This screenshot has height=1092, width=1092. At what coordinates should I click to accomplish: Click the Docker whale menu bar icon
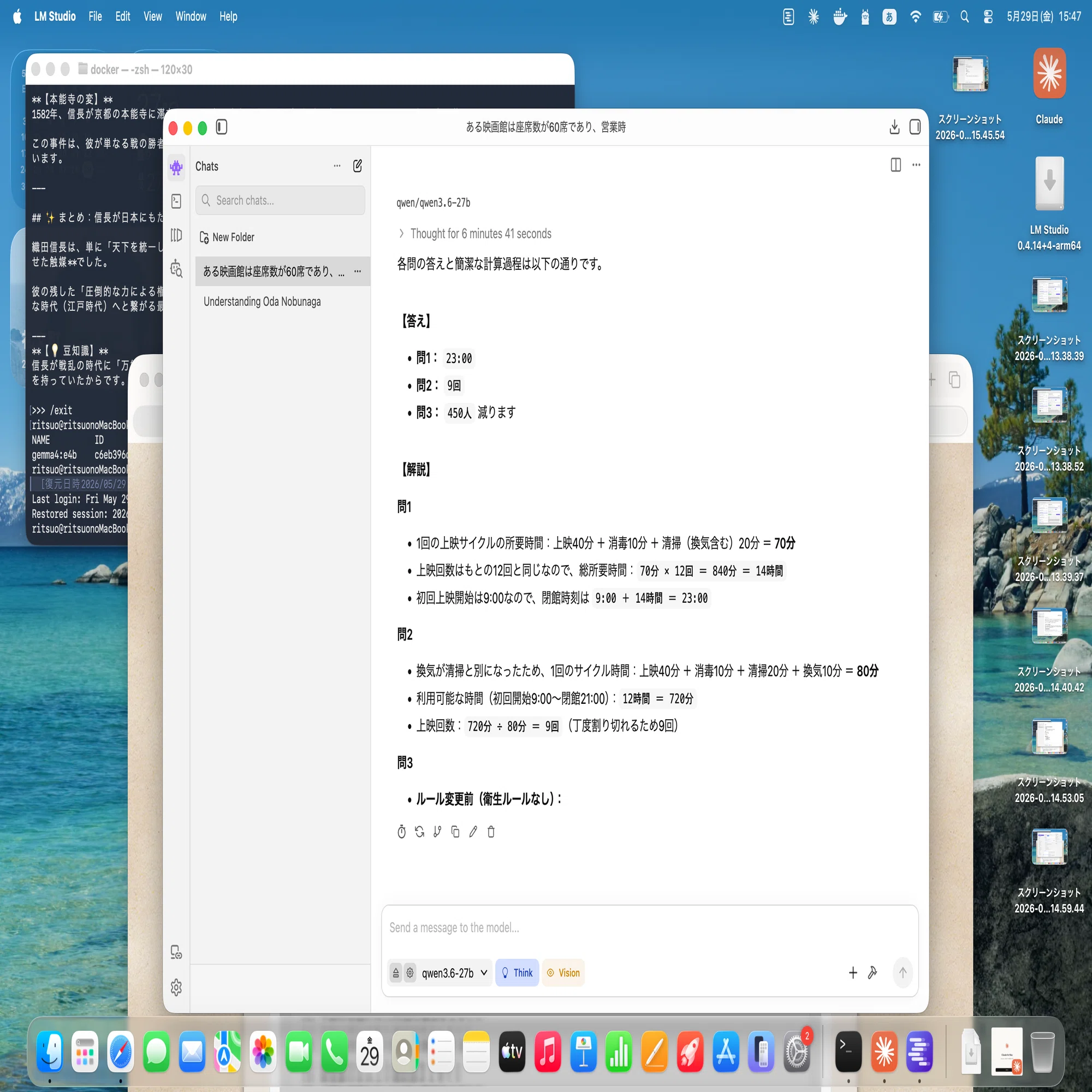[x=840, y=17]
